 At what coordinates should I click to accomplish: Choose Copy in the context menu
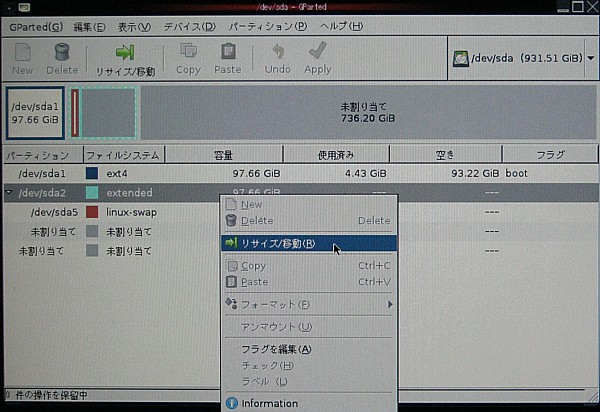[x=309, y=266]
